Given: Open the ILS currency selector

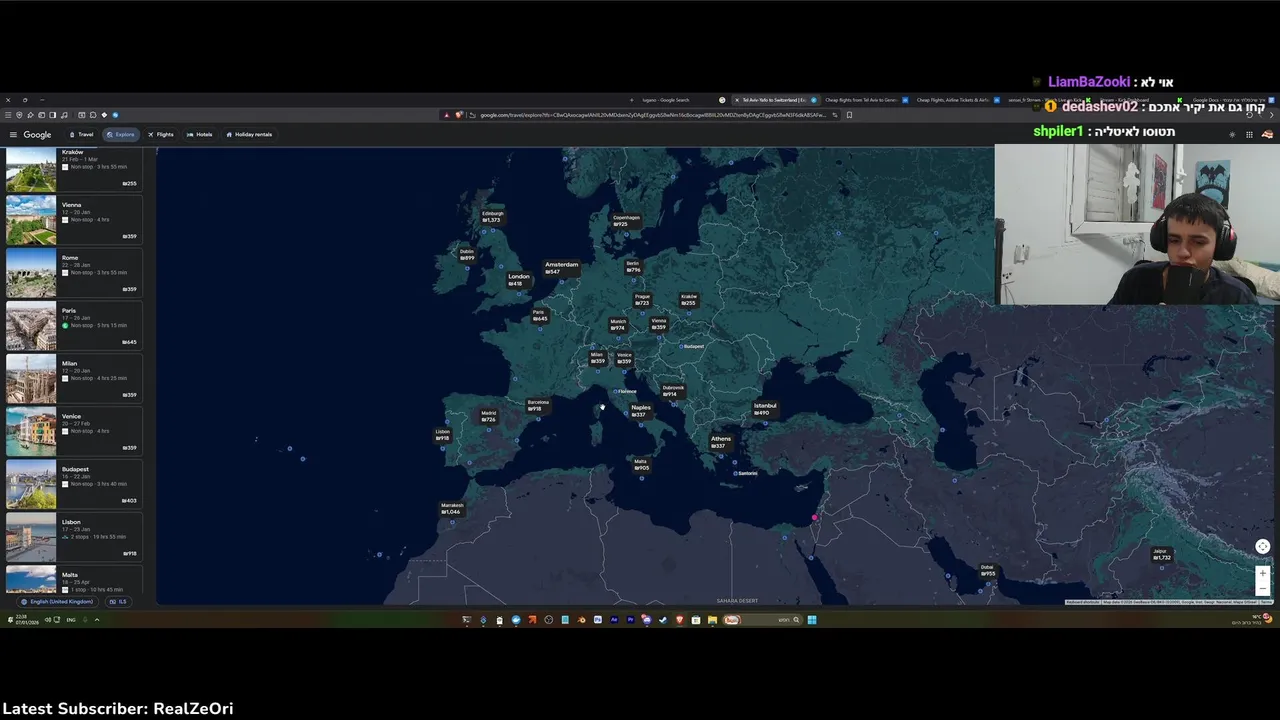Looking at the screenshot, I should pyautogui.click(x=118, y=602).
